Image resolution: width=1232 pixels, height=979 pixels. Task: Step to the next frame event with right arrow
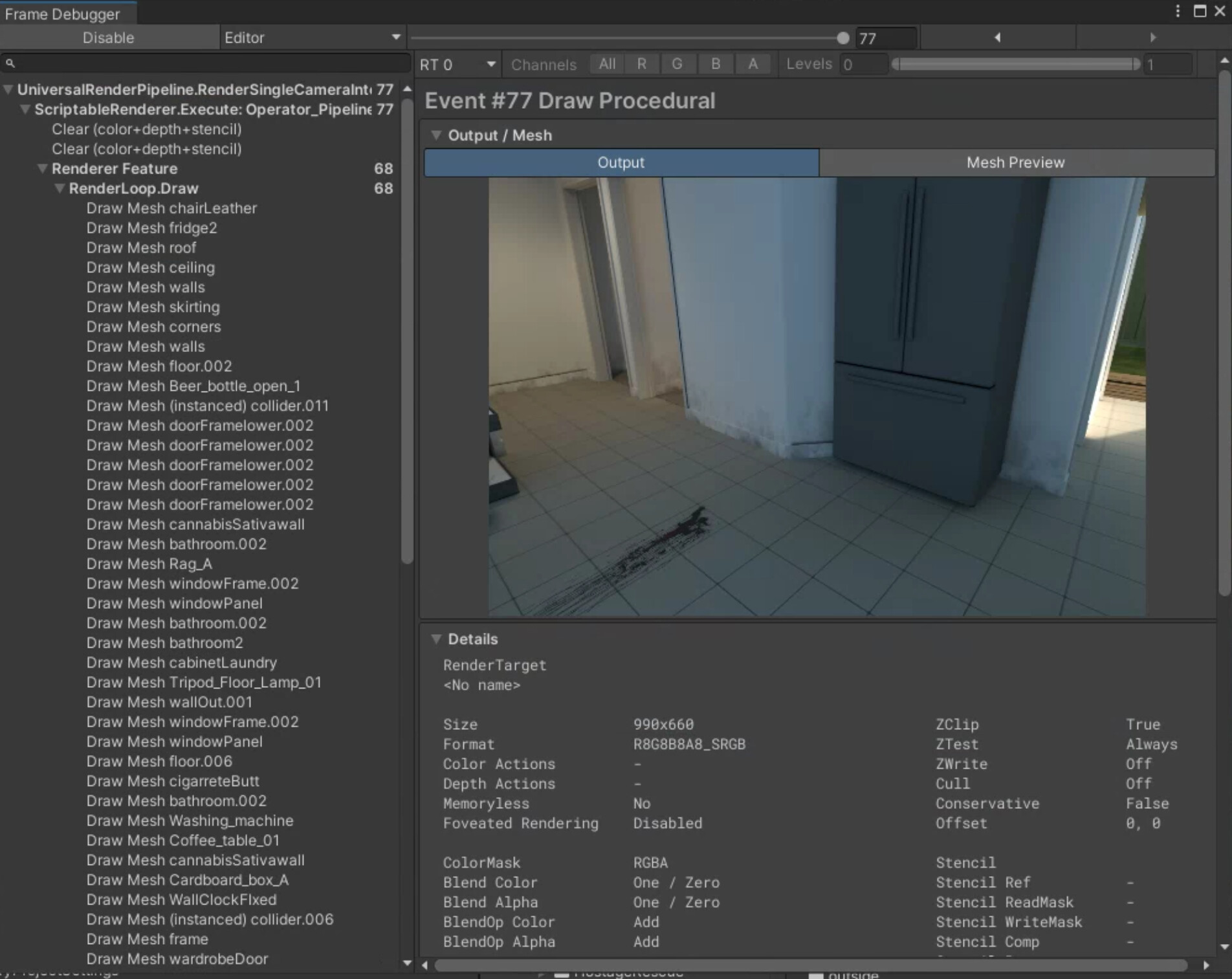click(x=1154, y=38)
